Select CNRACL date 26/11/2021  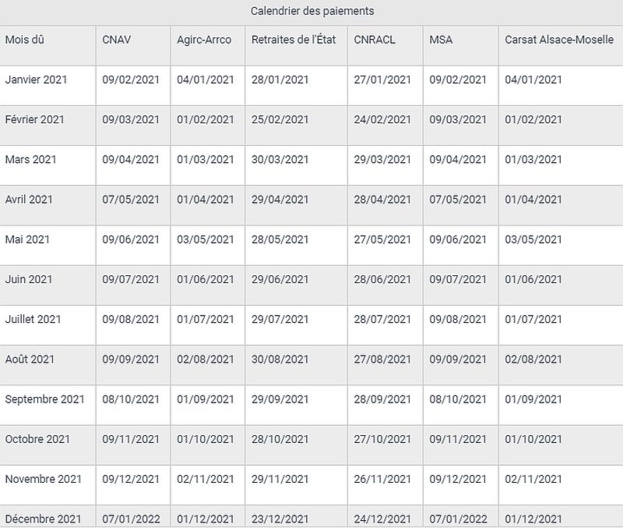(382, 480)
